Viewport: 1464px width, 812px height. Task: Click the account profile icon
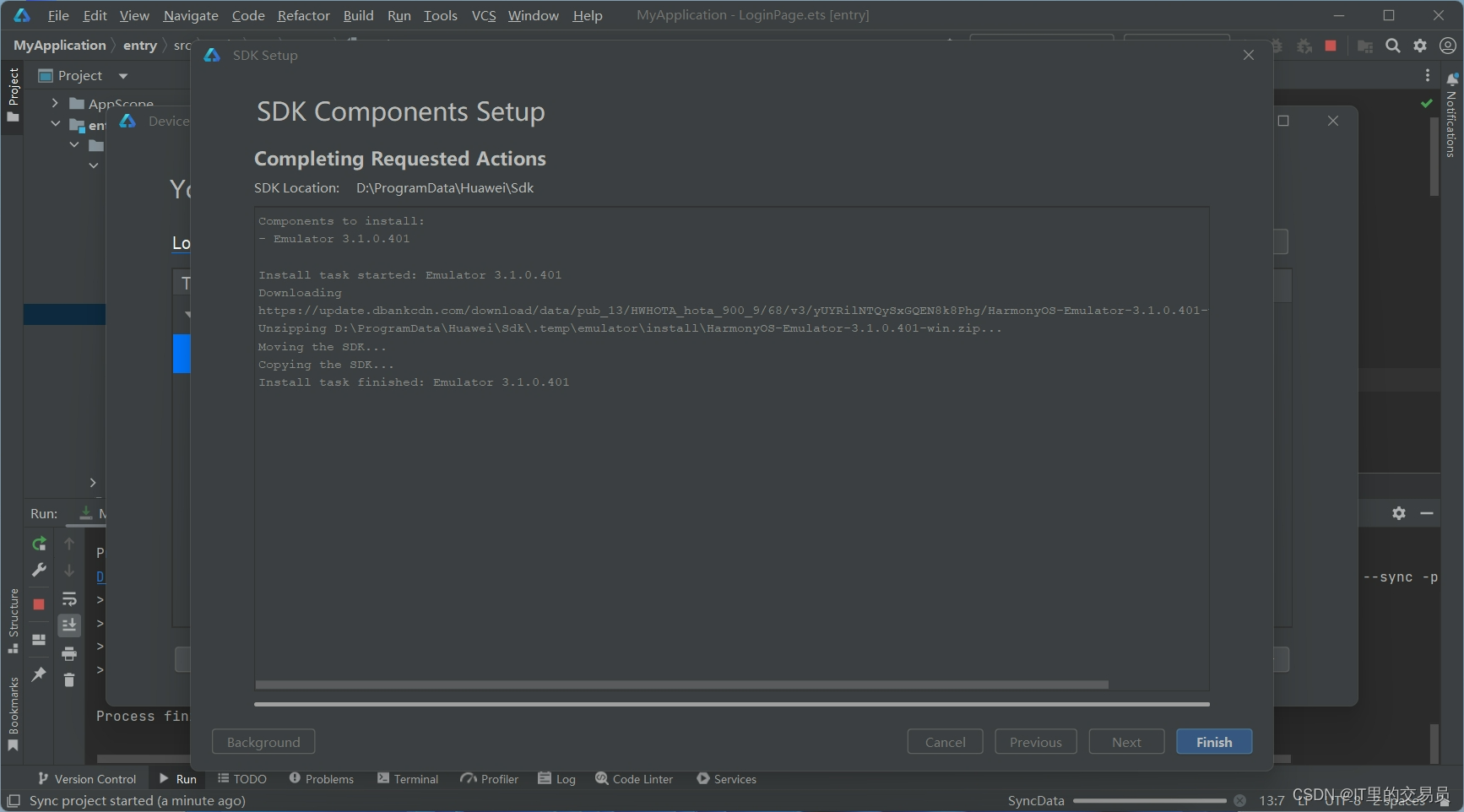click(x=1447, y=46)
